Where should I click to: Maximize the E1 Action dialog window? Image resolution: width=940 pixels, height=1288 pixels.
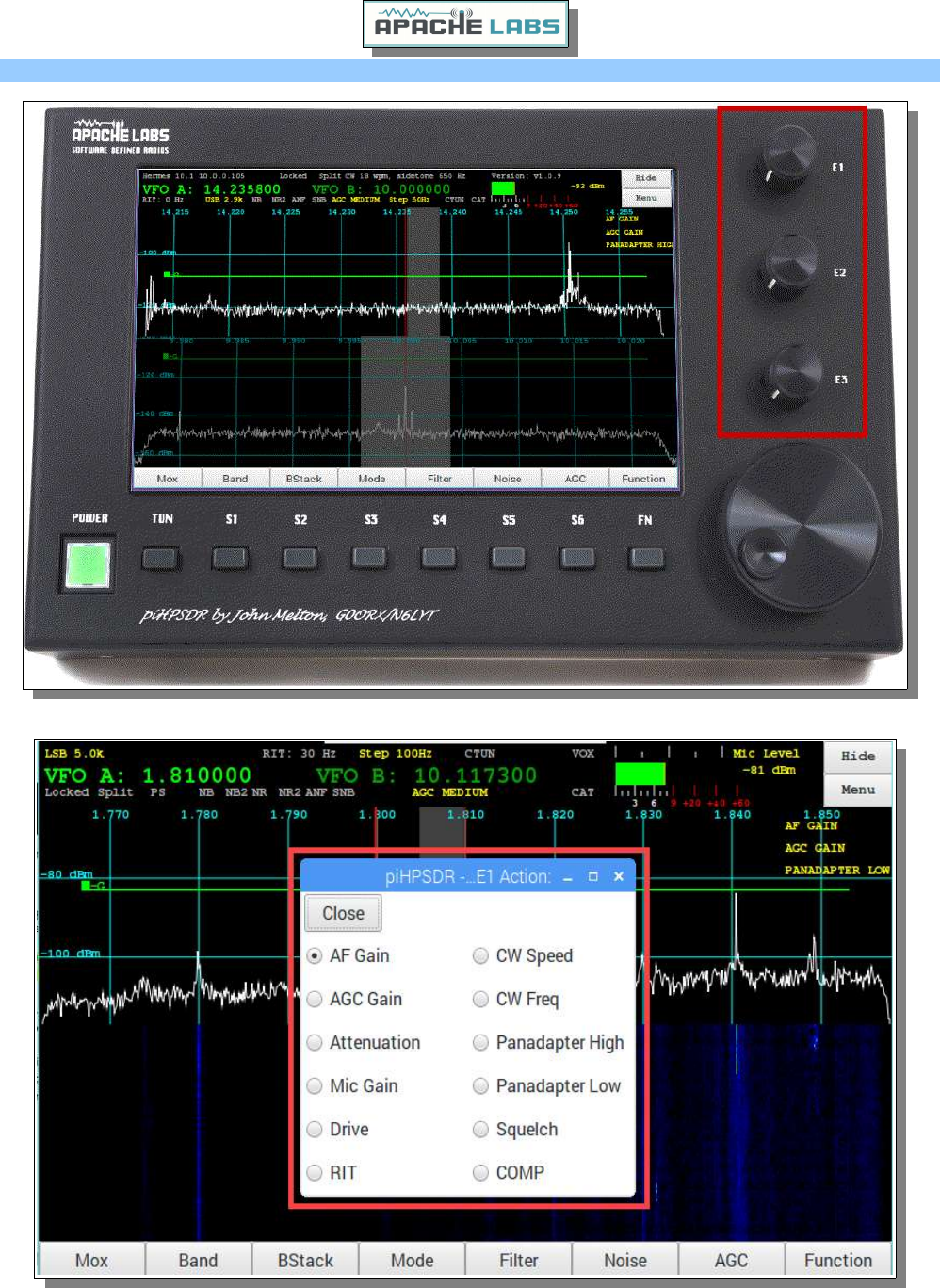pos(592,876)
